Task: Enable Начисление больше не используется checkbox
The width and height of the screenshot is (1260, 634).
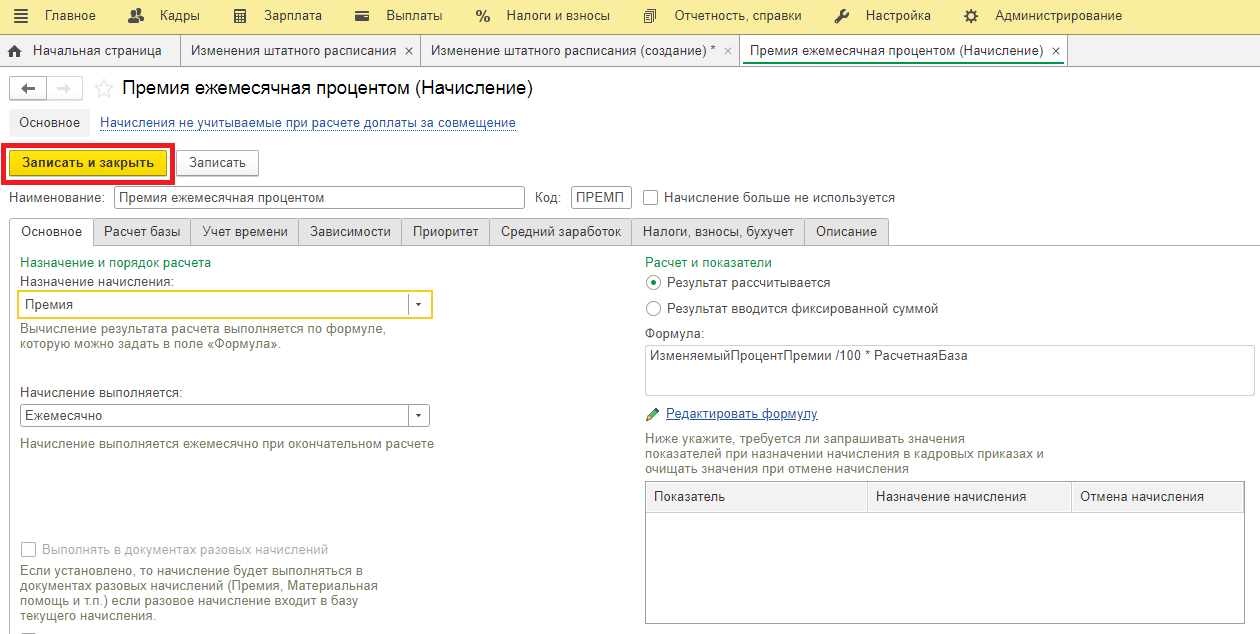Action: point(651,198)
